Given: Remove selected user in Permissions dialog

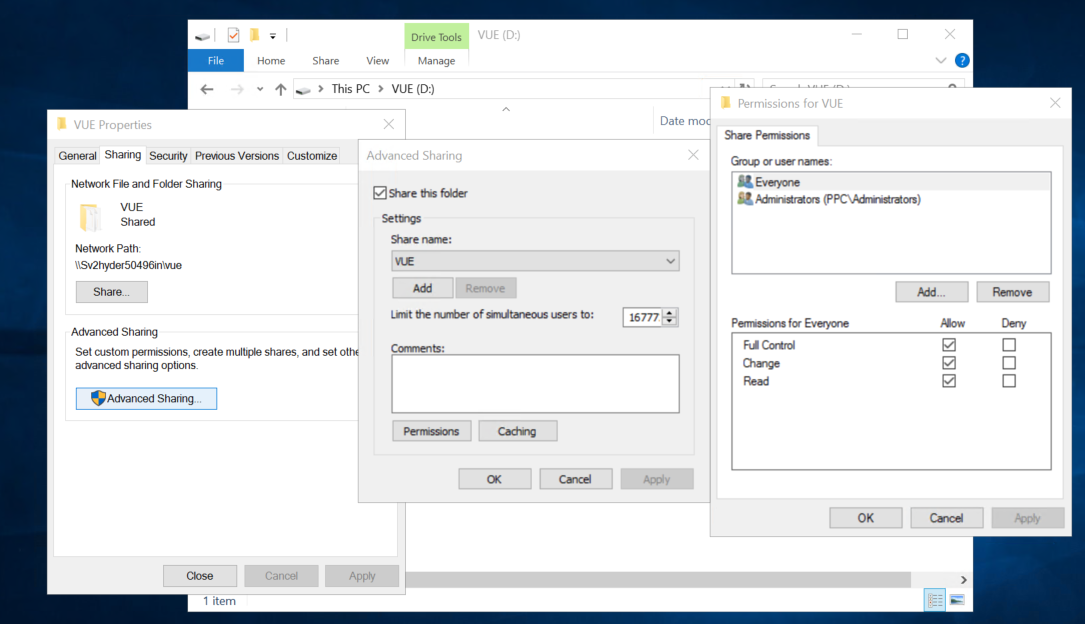Looking at the screenshot, I should click(1012, 292).
